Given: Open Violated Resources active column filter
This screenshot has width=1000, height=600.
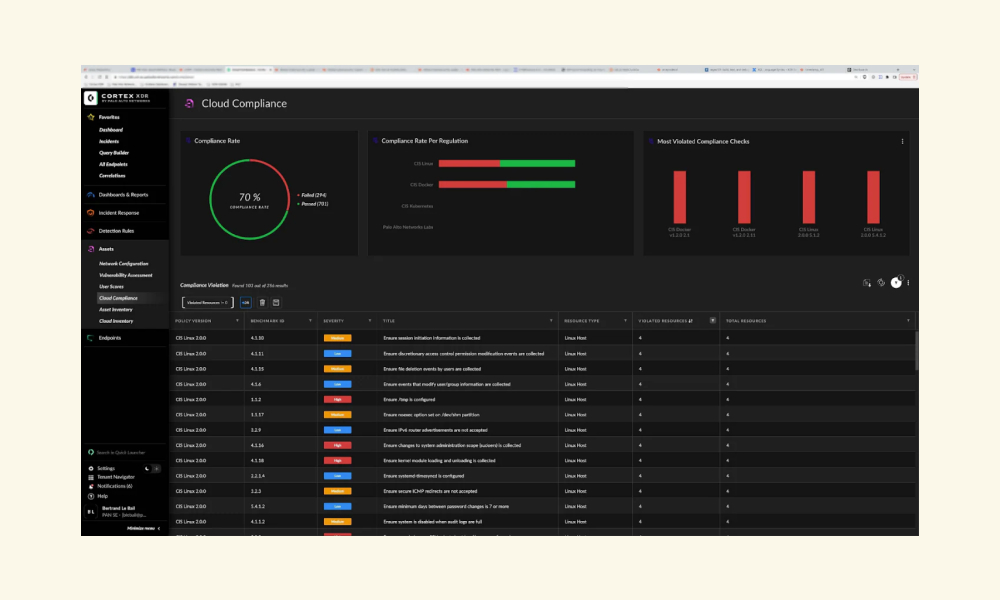Looking at the screenshot, I should [x=712, y=321].
